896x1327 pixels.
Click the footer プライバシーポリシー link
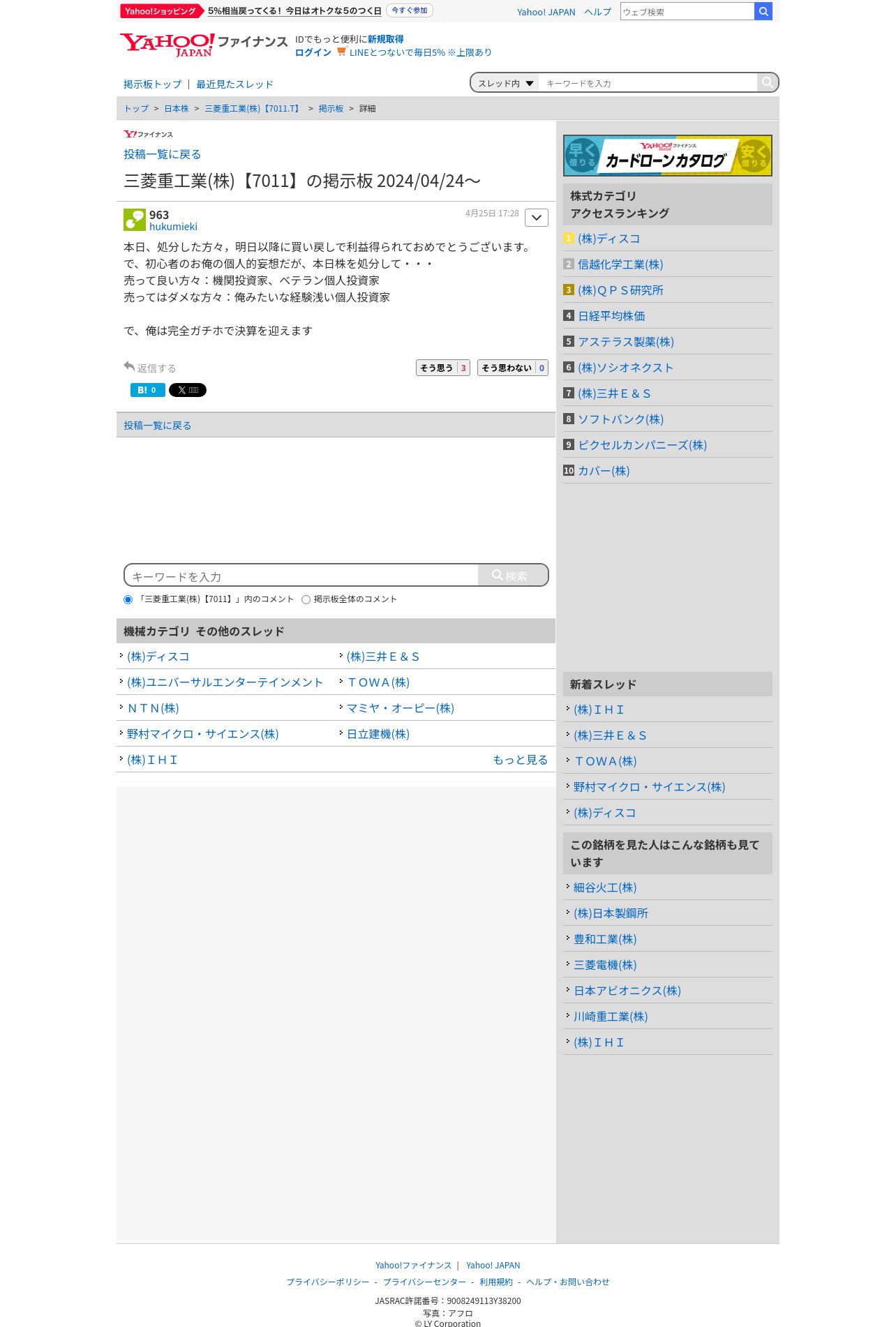click(x=327, y=1282)
